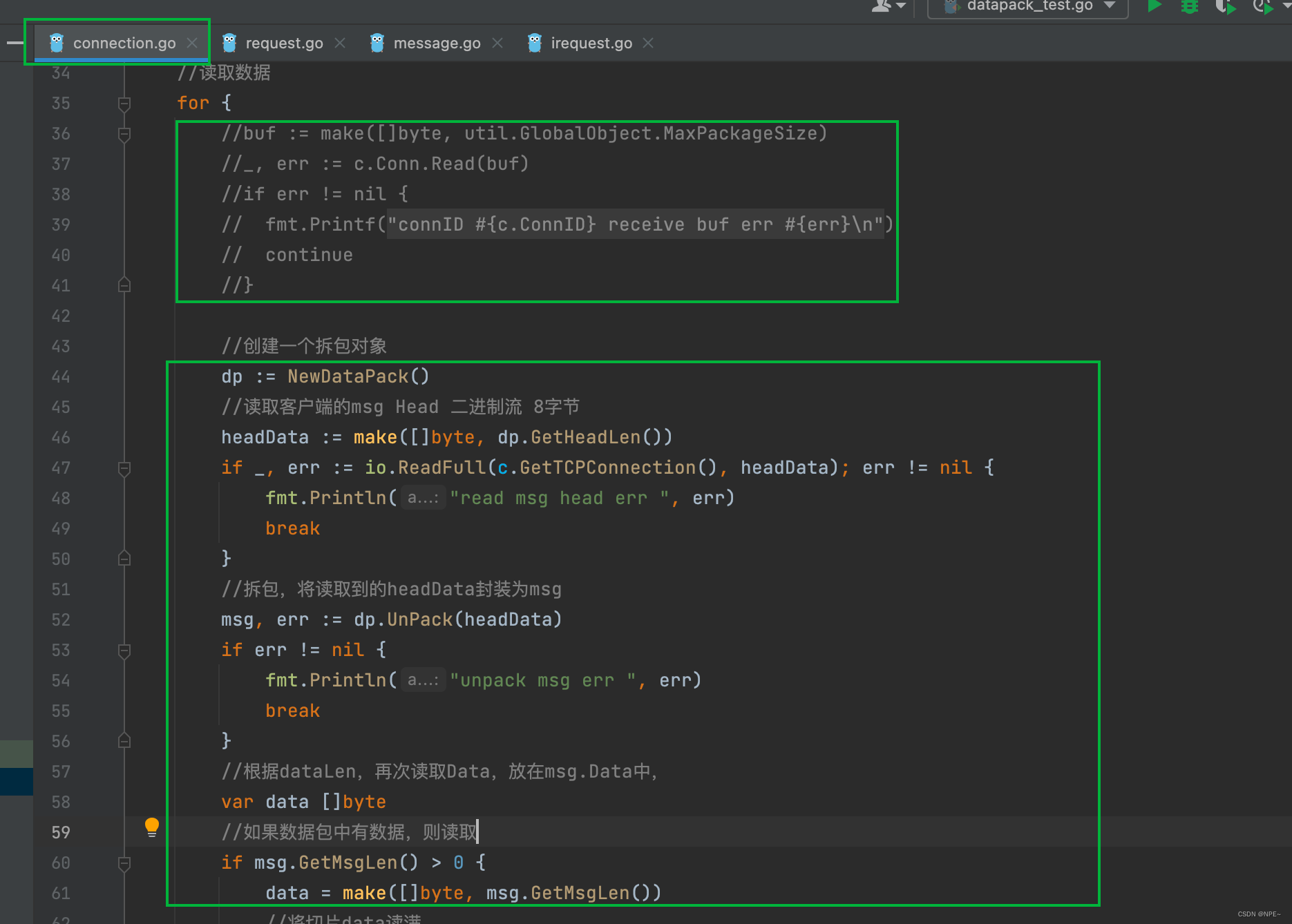Image resolution: width=1292 pixels, height=924 pixels.
Task: Click the a...: parameter hint on line 48
Action: pos(423,498)
